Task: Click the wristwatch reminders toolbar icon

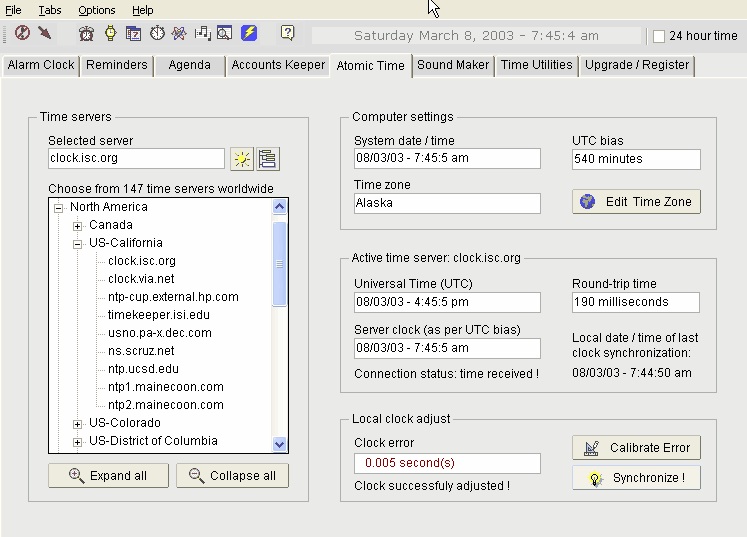Action: coord(110,34)
